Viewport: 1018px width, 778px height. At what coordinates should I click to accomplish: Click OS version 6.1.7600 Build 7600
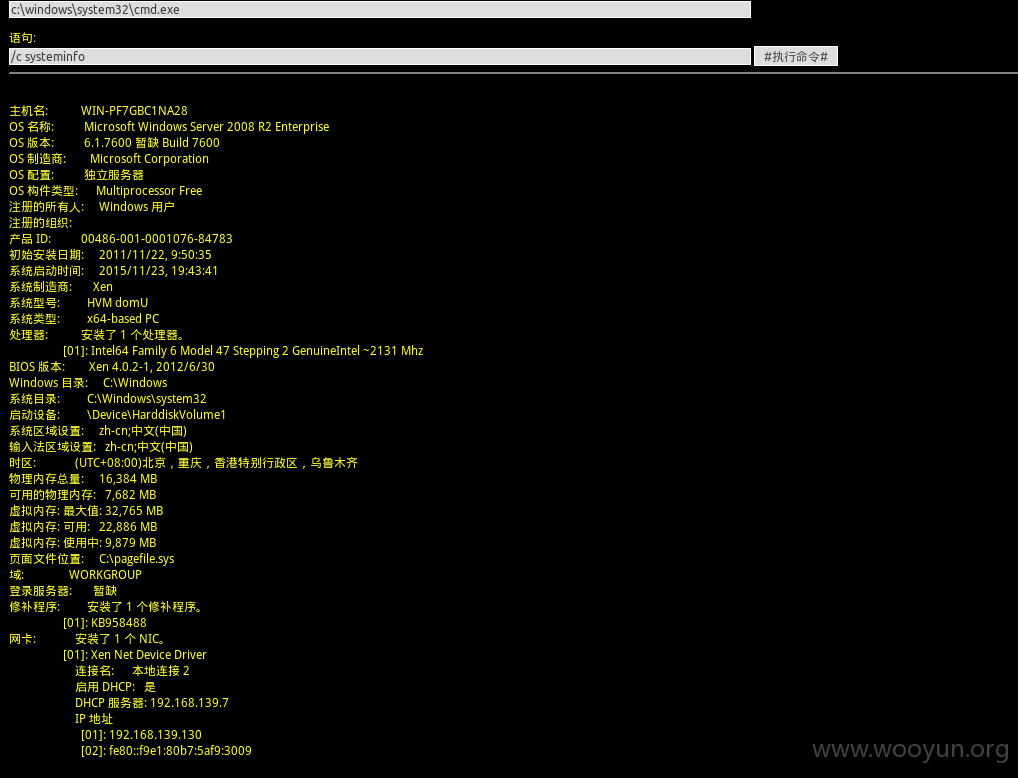pos(152,143)
